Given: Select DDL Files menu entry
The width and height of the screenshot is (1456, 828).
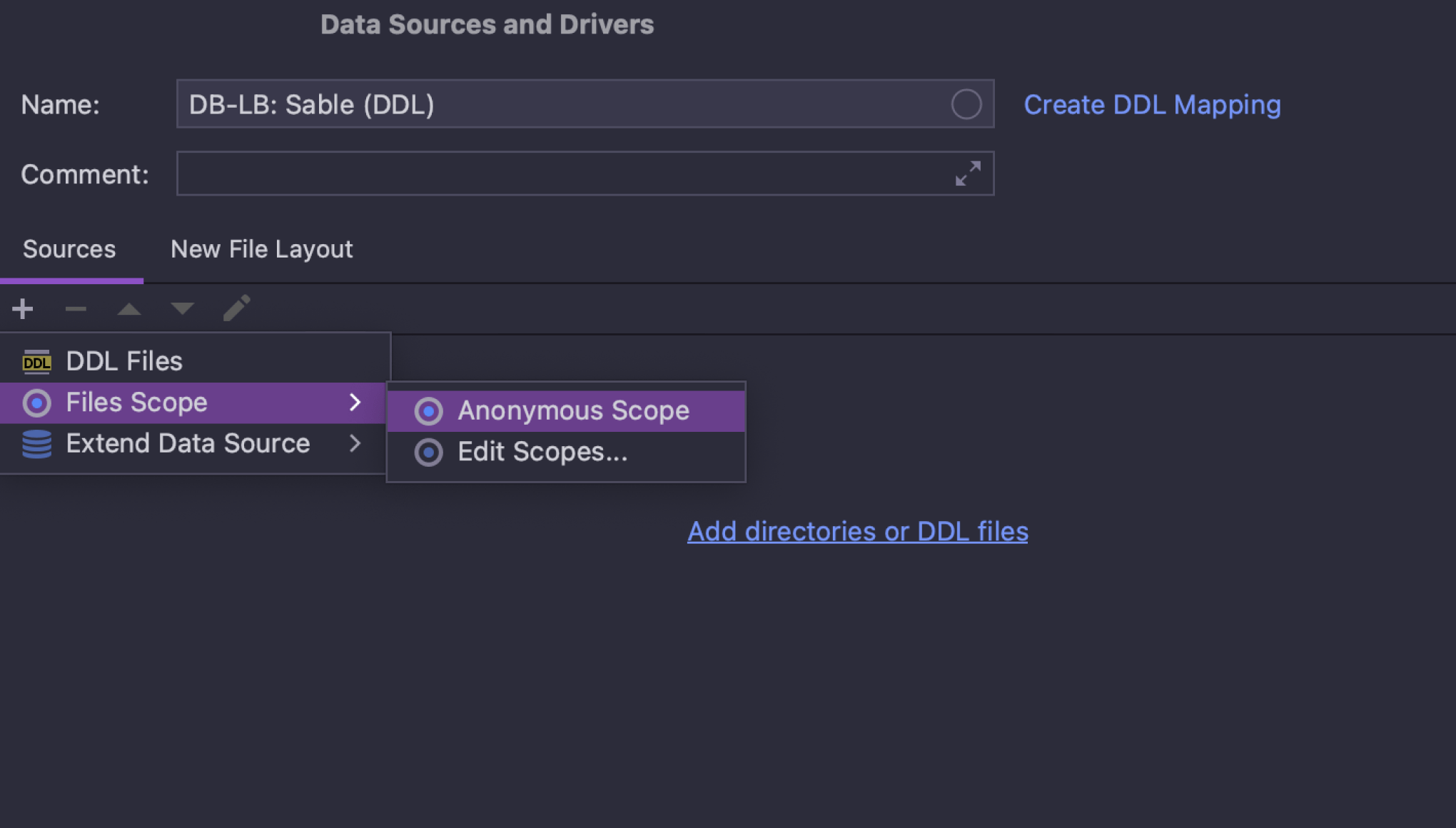Looking at the screenshot, I should click(124, 362).
